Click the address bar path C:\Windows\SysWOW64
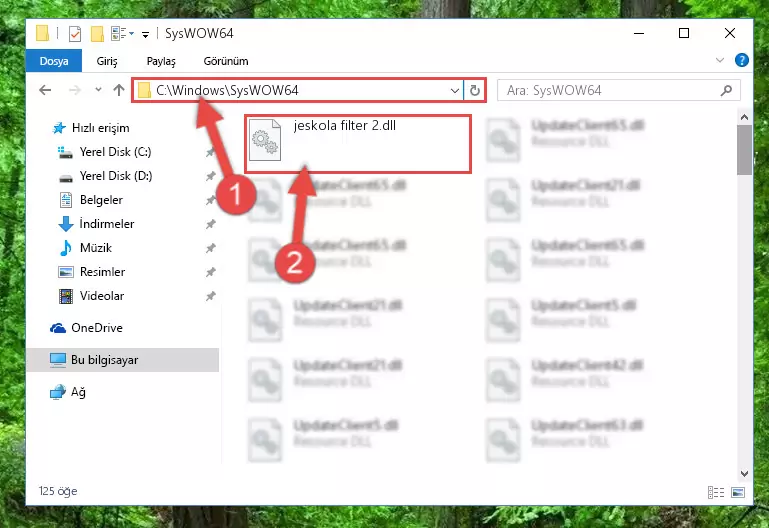The height and width of the screenshot is (528, 769). click(227, 90)
